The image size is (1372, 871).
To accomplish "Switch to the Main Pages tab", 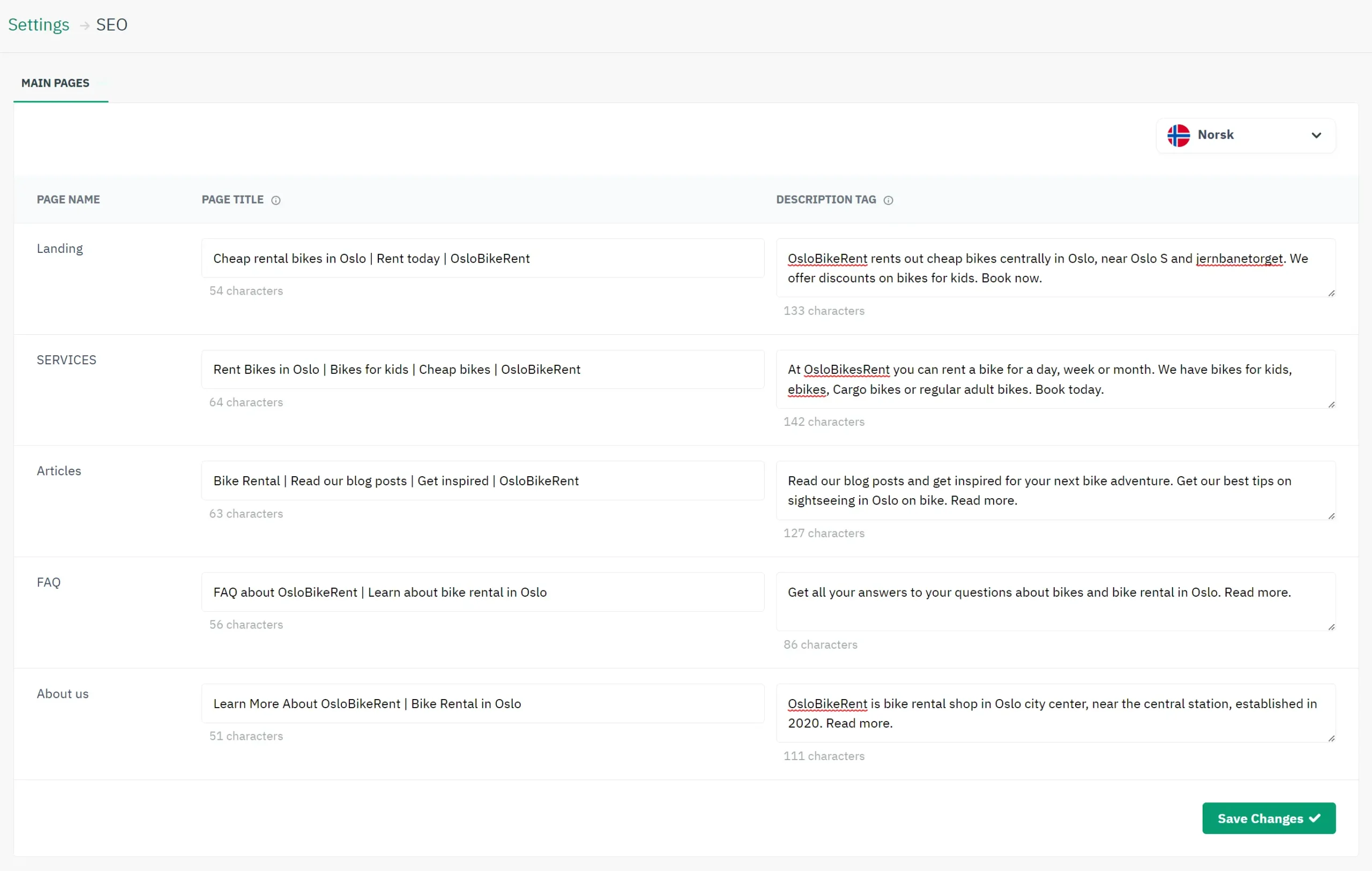I will pyautogui.click(x=55, y=83).
